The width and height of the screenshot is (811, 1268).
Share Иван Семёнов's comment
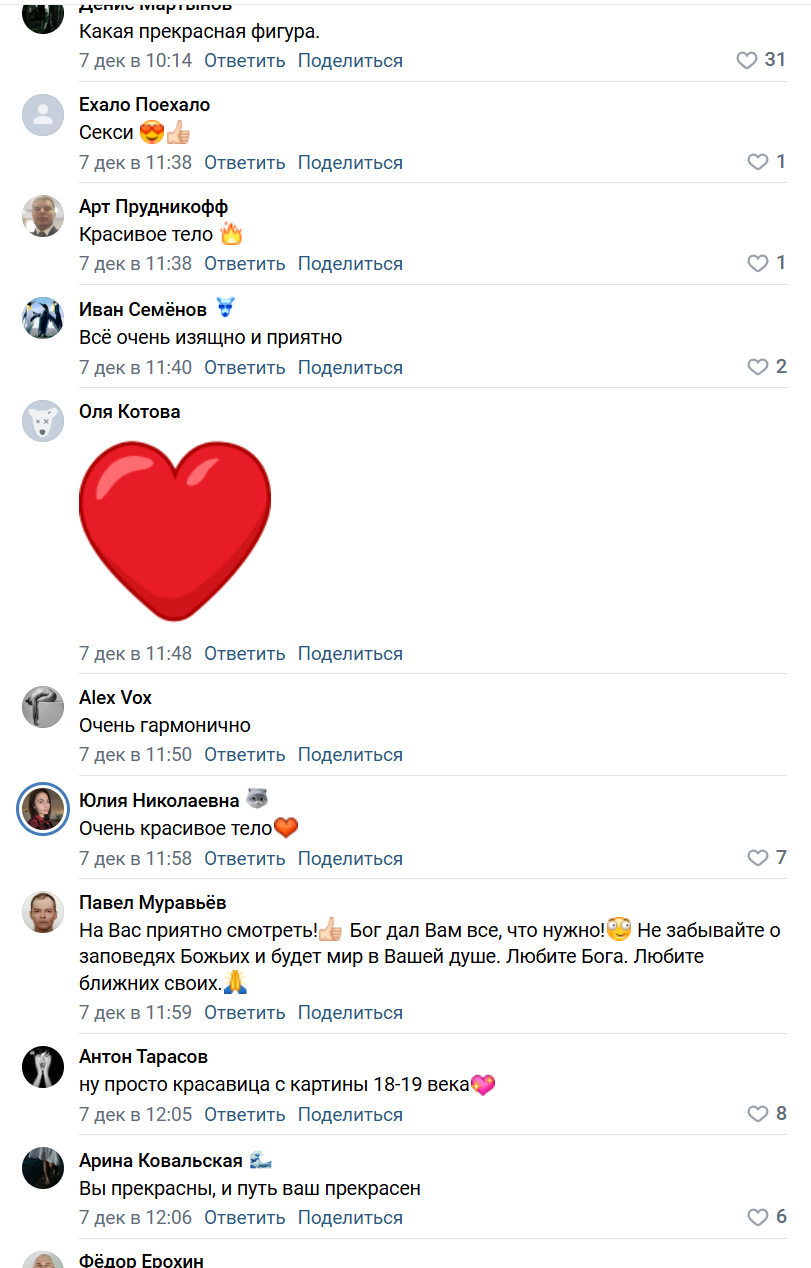[350, 367]
